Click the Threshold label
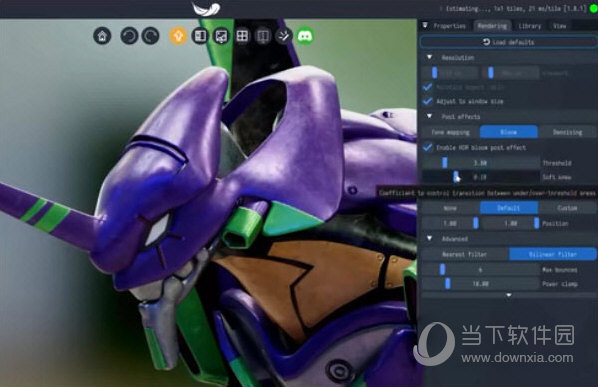 pos(557,163)
